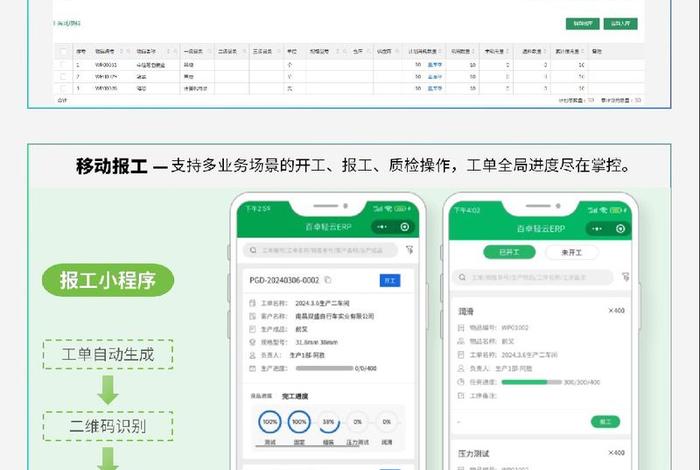700x470 pixels.
Task: Click the grey 生产进度 progress bar 0/0/400
Action: (324, 368)
